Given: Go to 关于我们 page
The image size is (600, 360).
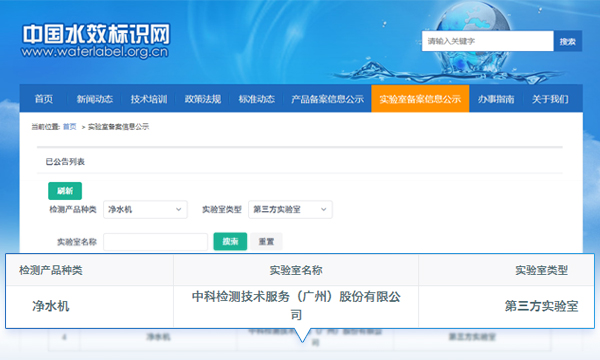Looking at the screenshot, I should pyautogui.click(x=550, y=99).
